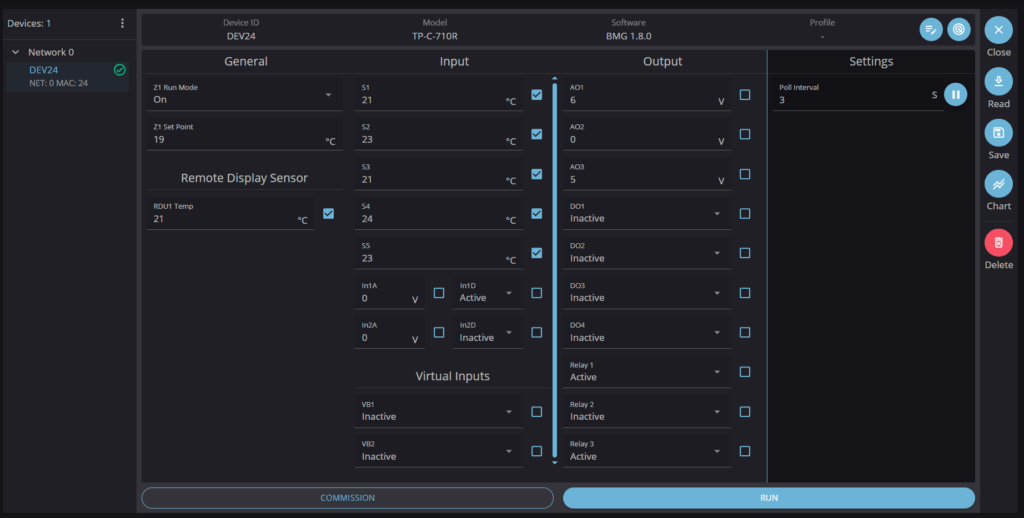Check the AO2 output checkbox
This screenshot has width=1024, height=518.
pos(744,134)
